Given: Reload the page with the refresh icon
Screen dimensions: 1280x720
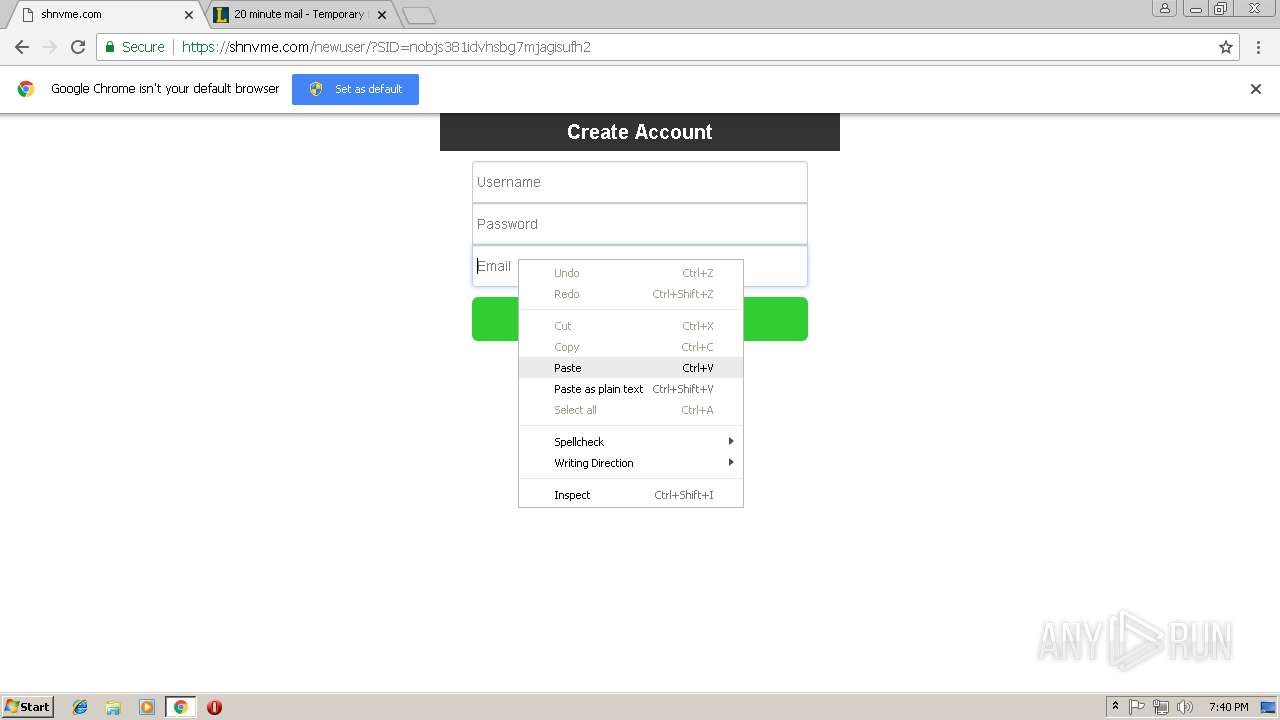Looking at the screenshot, I should (x=78, y=47).
